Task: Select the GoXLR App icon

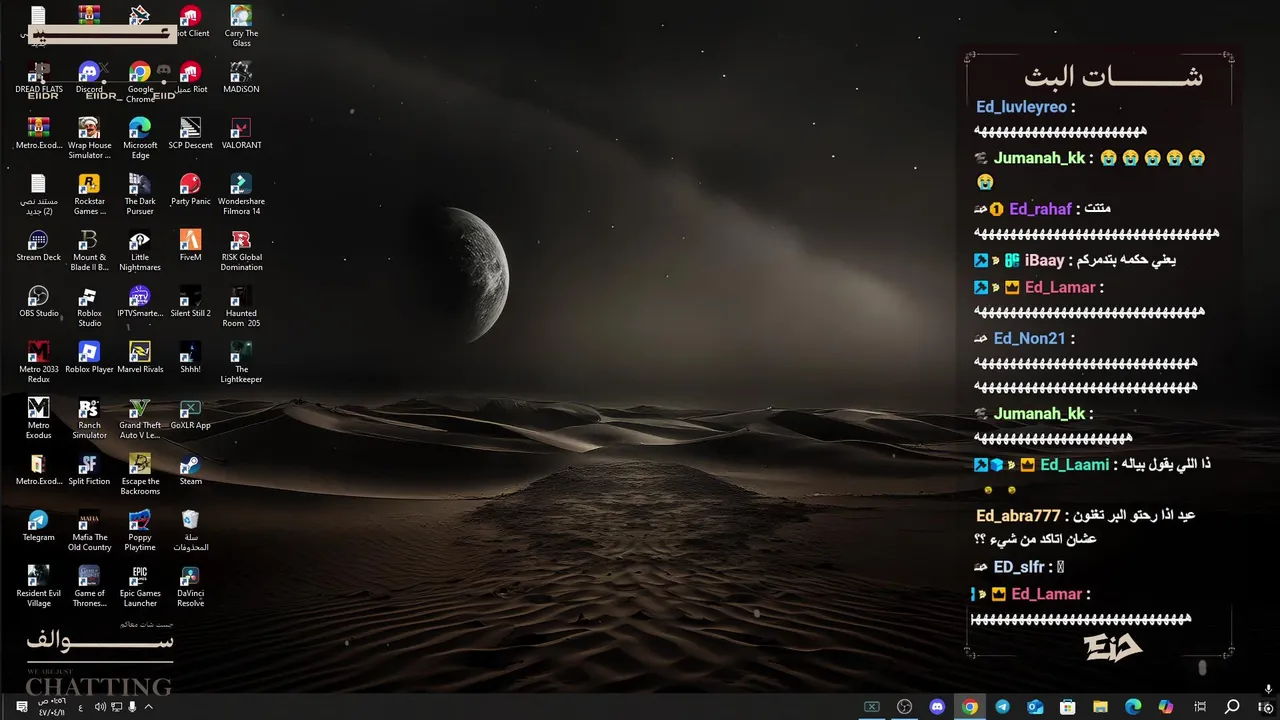Action: click(x=190, y=414)
